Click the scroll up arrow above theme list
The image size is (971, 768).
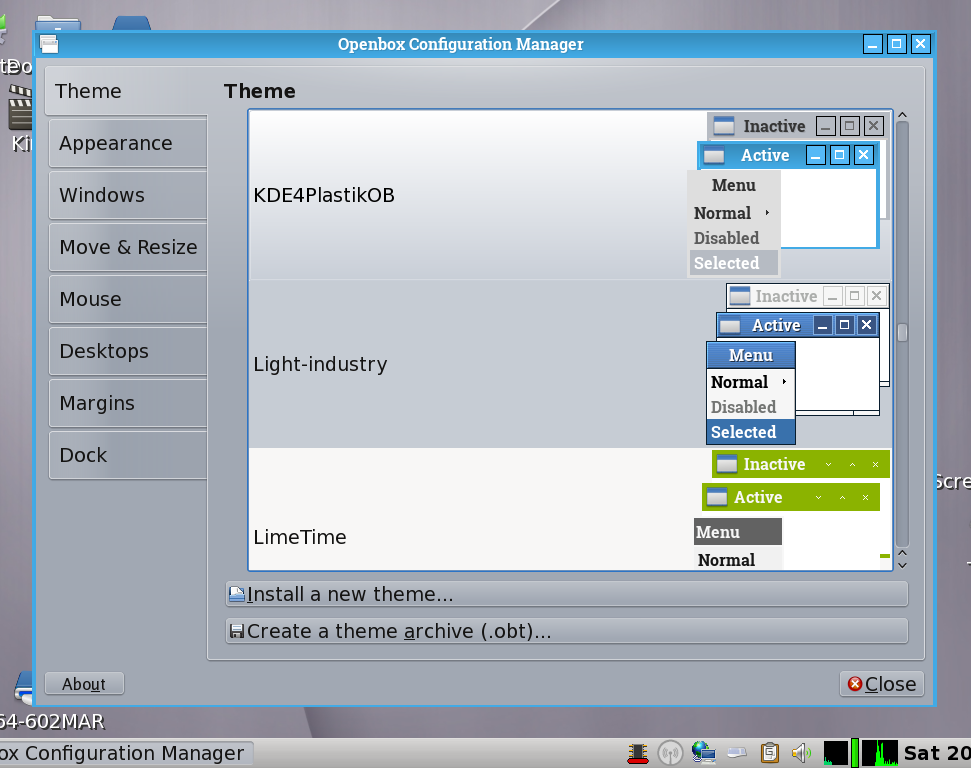pyautogui.click(x=902, y=115)
